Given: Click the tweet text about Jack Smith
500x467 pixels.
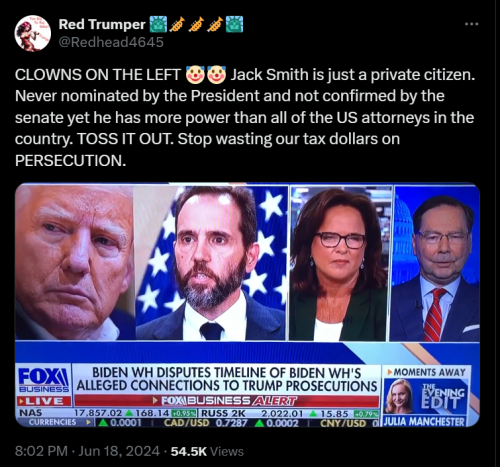Looking at the screenshot, I should click(245, 117).
